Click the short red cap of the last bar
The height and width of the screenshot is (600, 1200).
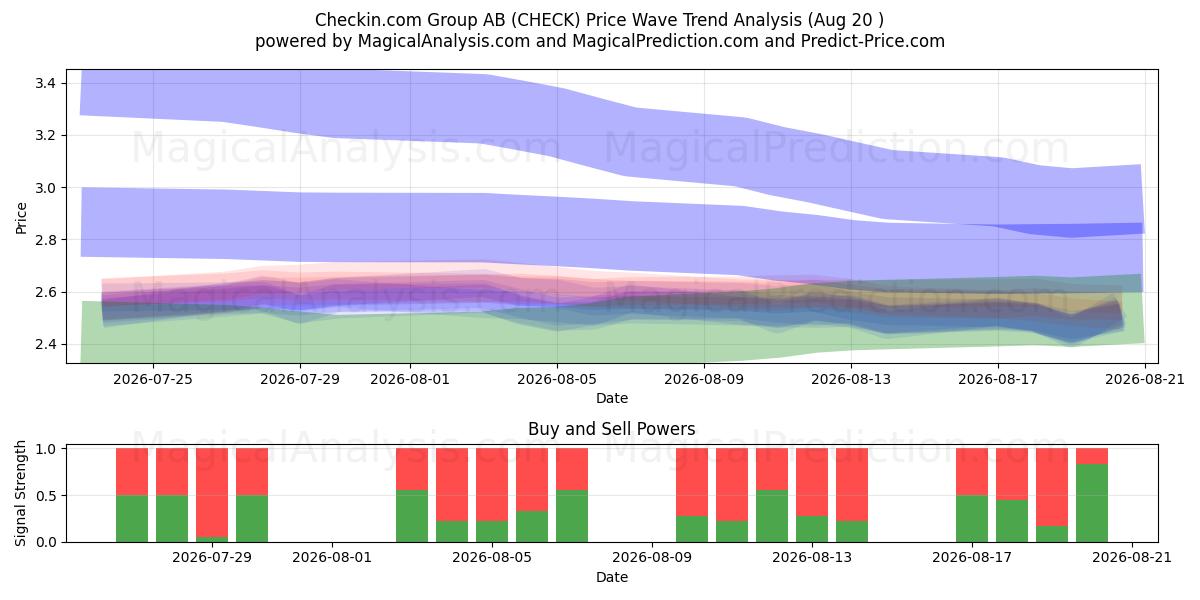pyautogui.click(x=1092, y=456)
